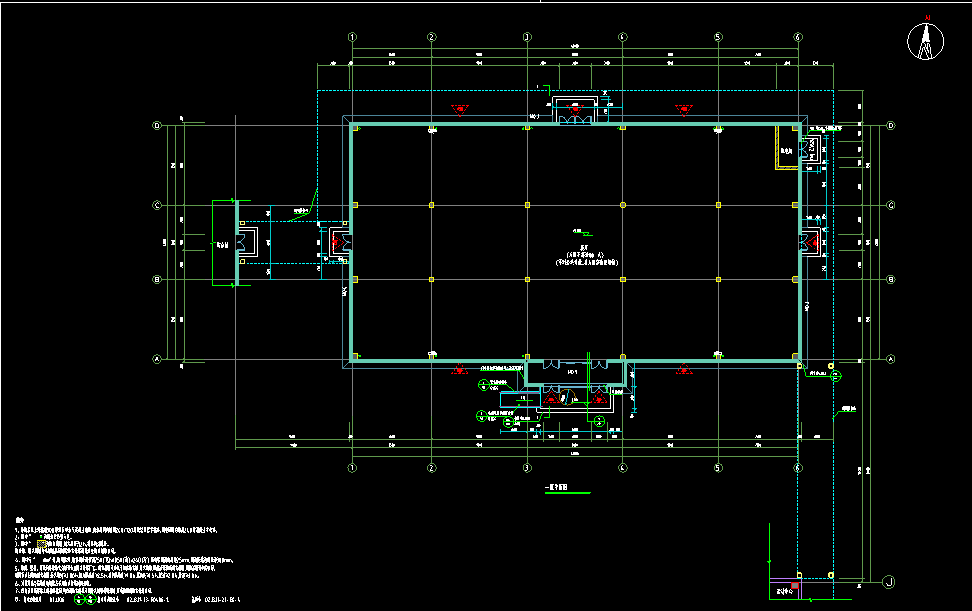Select grid bubble 4 above the plan
Screen dimensions: 972x611
pos(622,37)
